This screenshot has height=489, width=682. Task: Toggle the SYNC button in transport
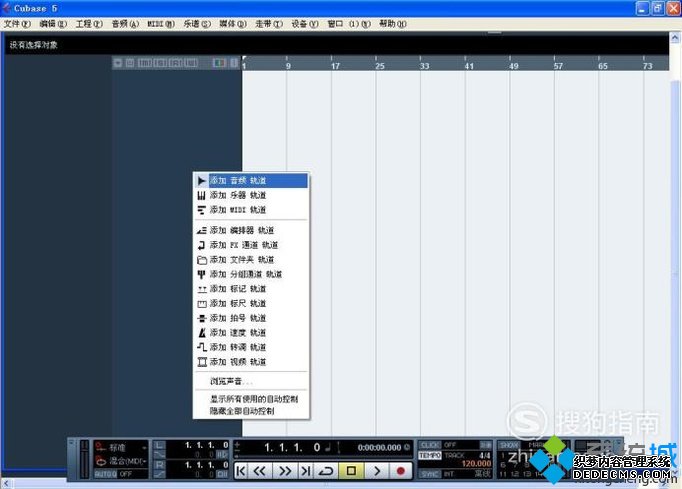(430, 474)
